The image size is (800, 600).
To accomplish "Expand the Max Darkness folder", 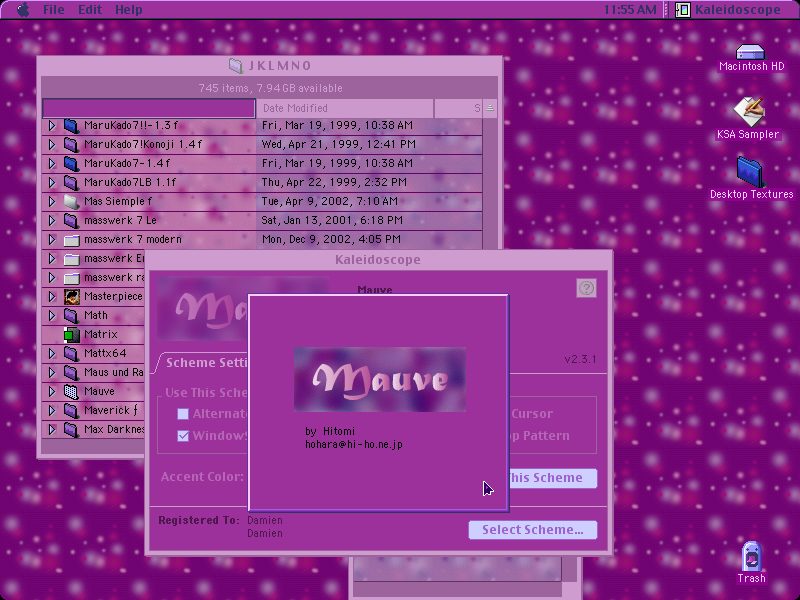I will pos(52,429).
